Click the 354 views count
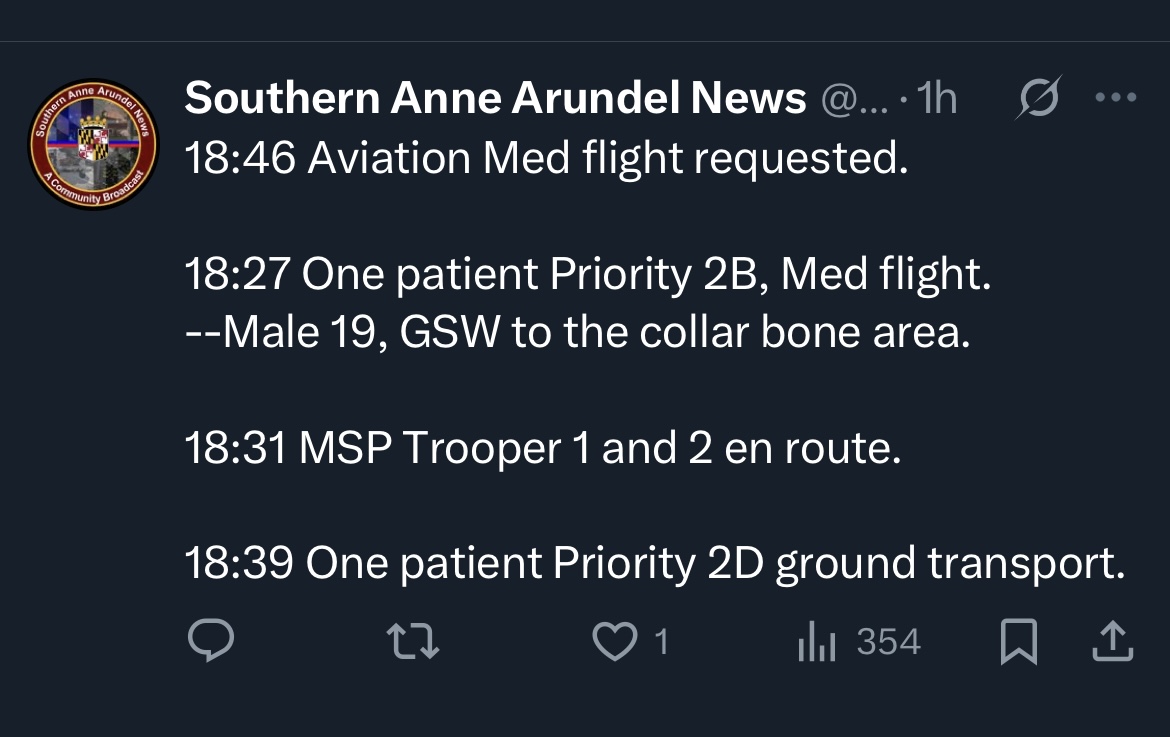The image size is (1170, 737). pos(889,642)
